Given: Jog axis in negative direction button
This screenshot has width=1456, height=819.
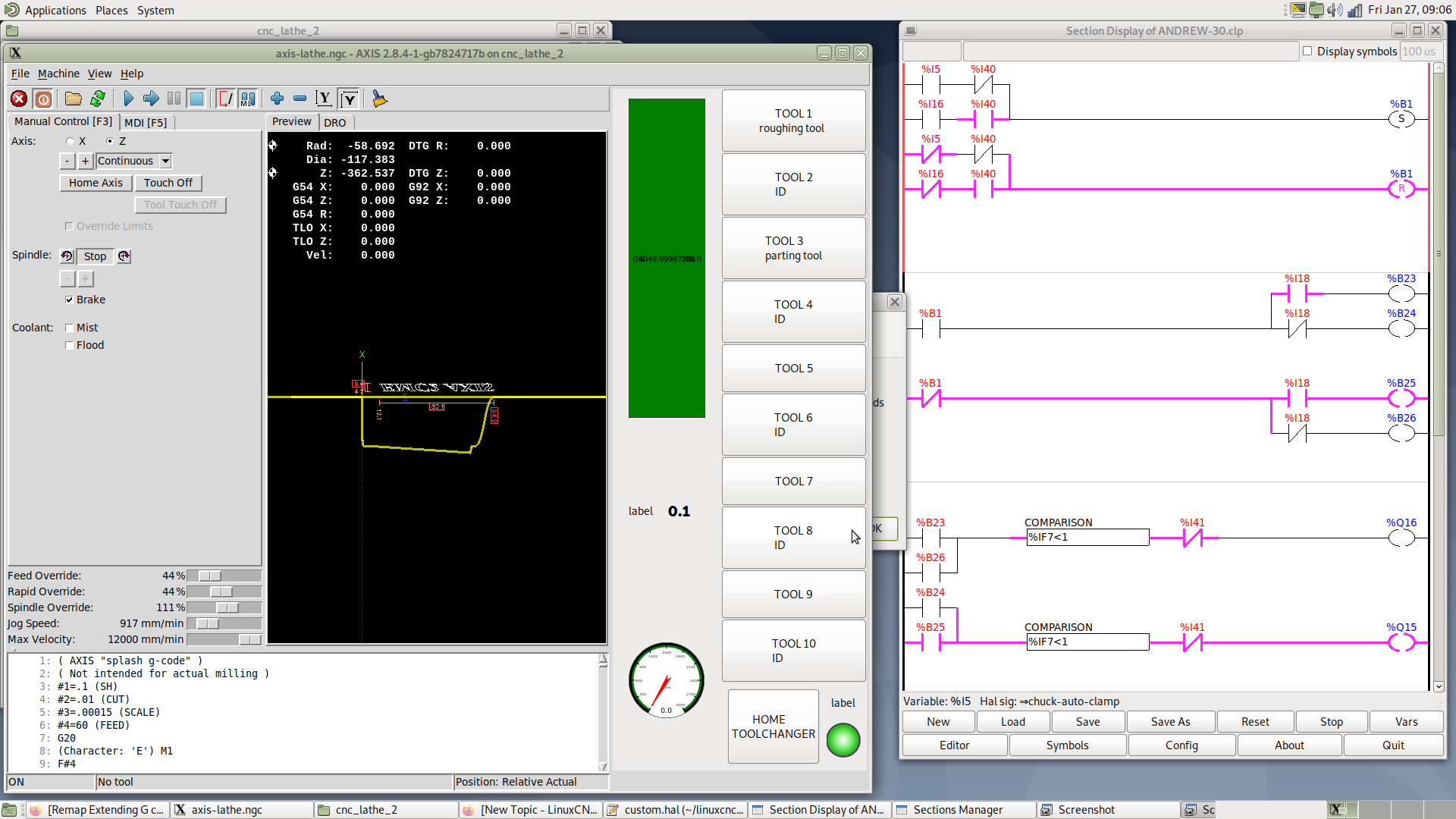Looking at the screenshot, I should tap(67, 161).
